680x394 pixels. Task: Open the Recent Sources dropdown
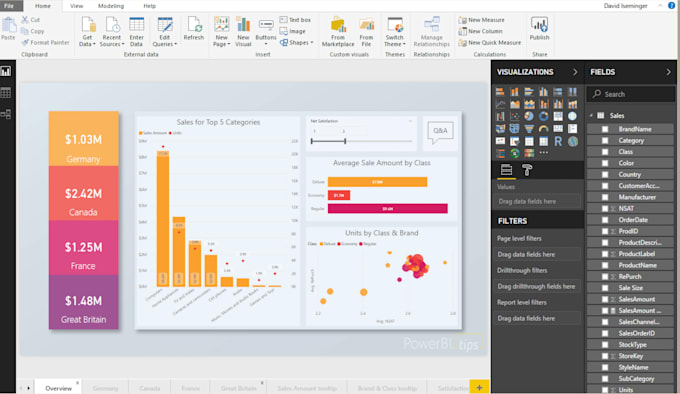coord(112,31)
